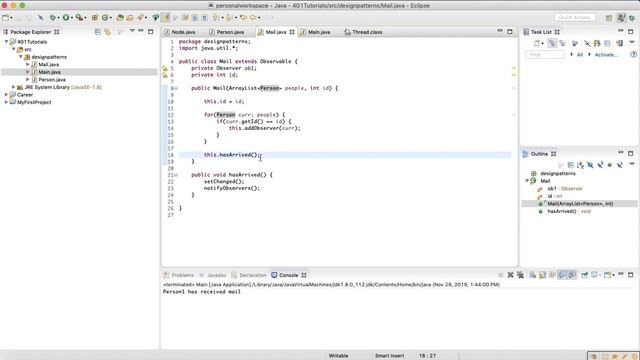Image resolution: width=640 pixels, height=360 pixels.
Task: Expand Mail.java in Package Explorer
Action: click(28, 64)
